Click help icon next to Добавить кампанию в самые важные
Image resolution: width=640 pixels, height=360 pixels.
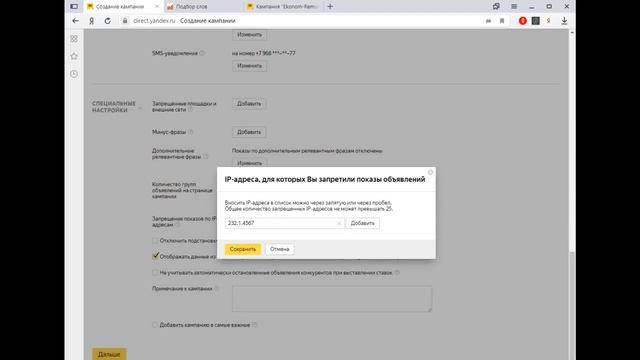click(x=255, y=325)
